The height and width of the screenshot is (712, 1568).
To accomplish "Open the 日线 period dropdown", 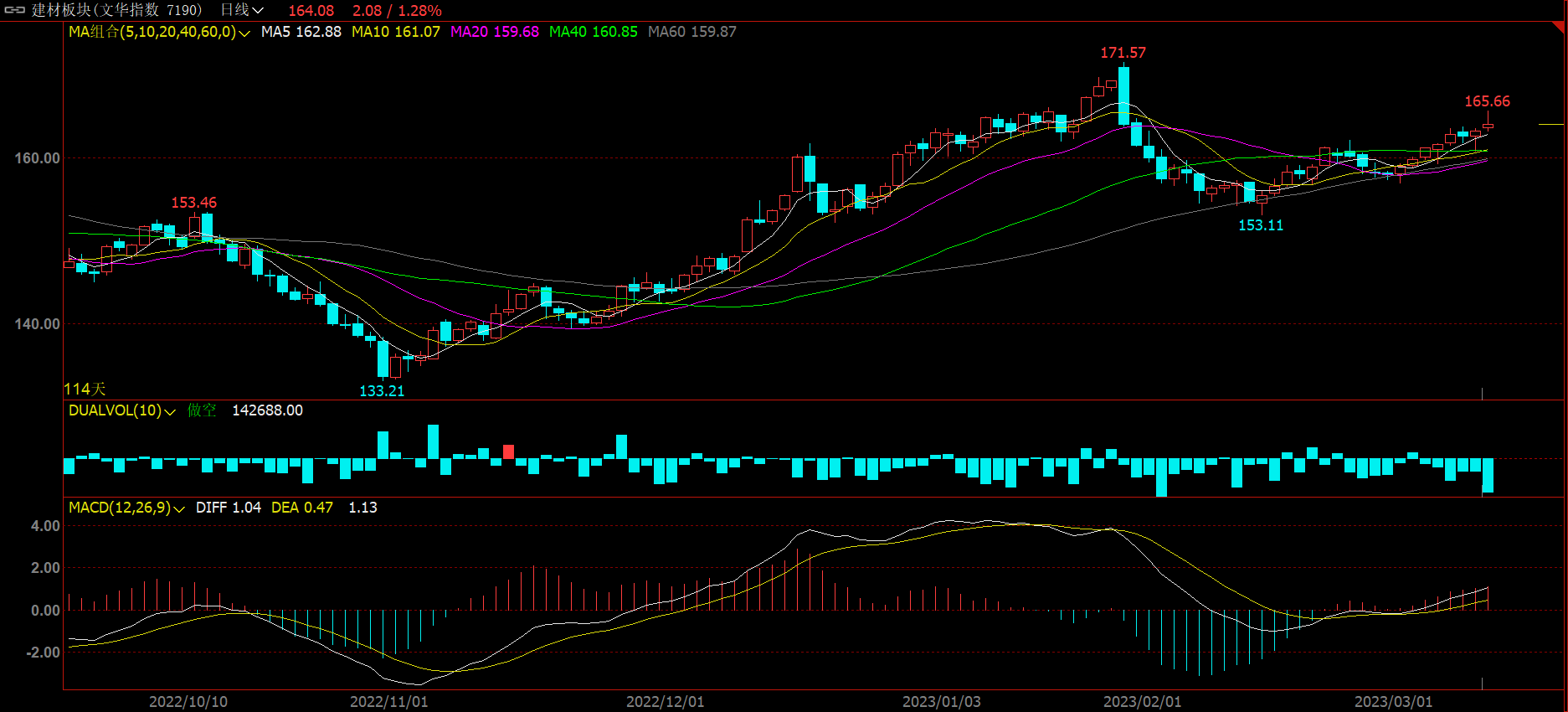I will point(242,10).
